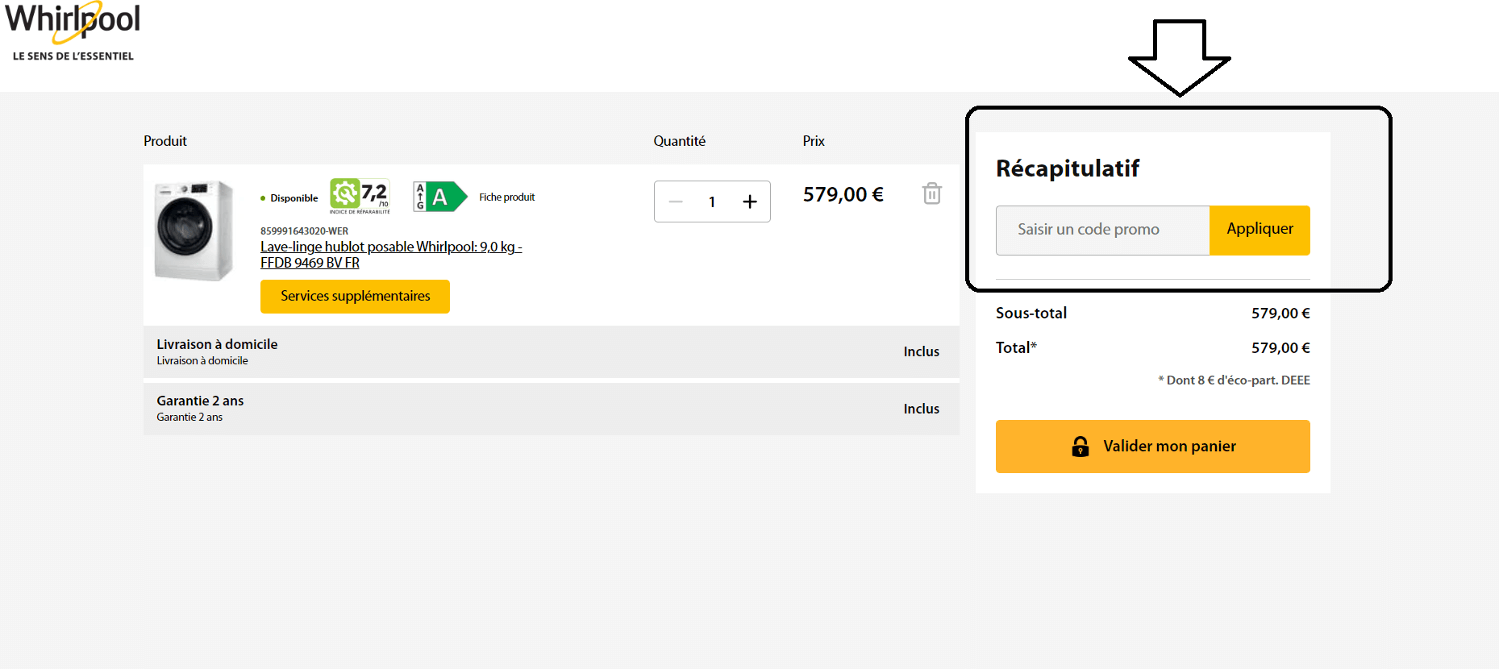
Task: Remove the washing machine with trash icon
Action: pos(931,193)
